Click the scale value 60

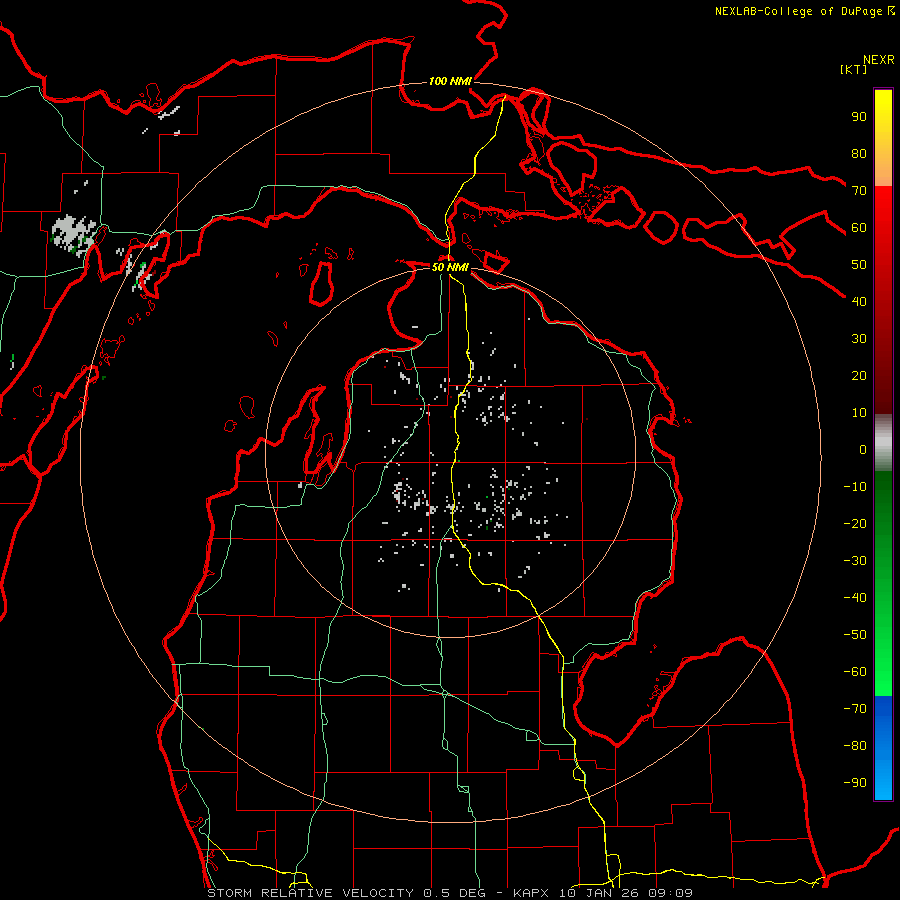click(x=859, y=227)
